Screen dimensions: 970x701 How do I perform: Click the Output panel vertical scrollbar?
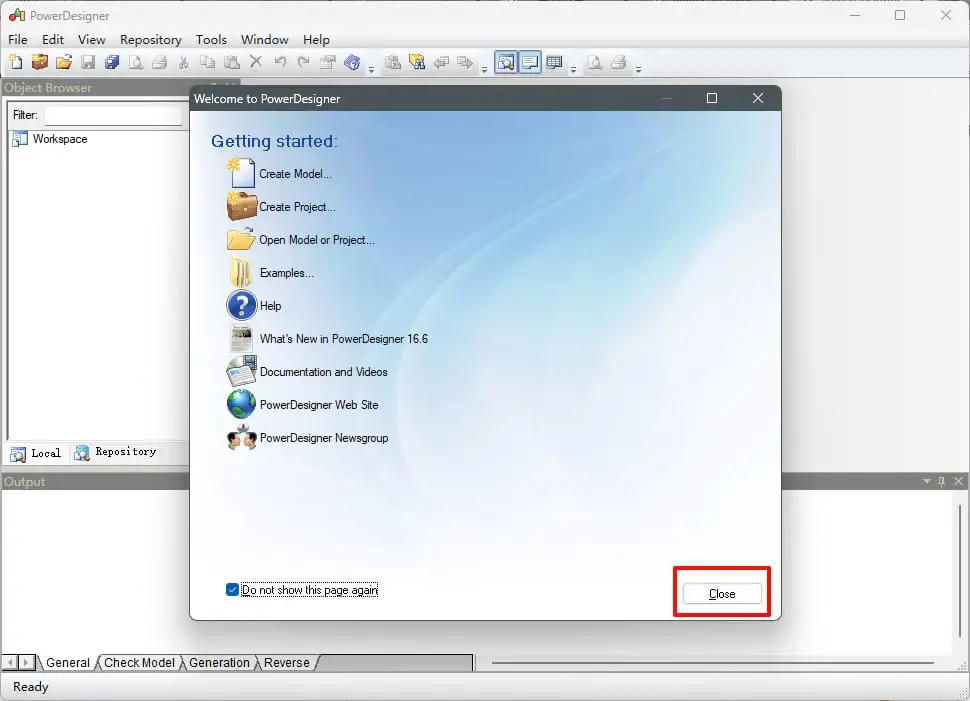point(959,570)
